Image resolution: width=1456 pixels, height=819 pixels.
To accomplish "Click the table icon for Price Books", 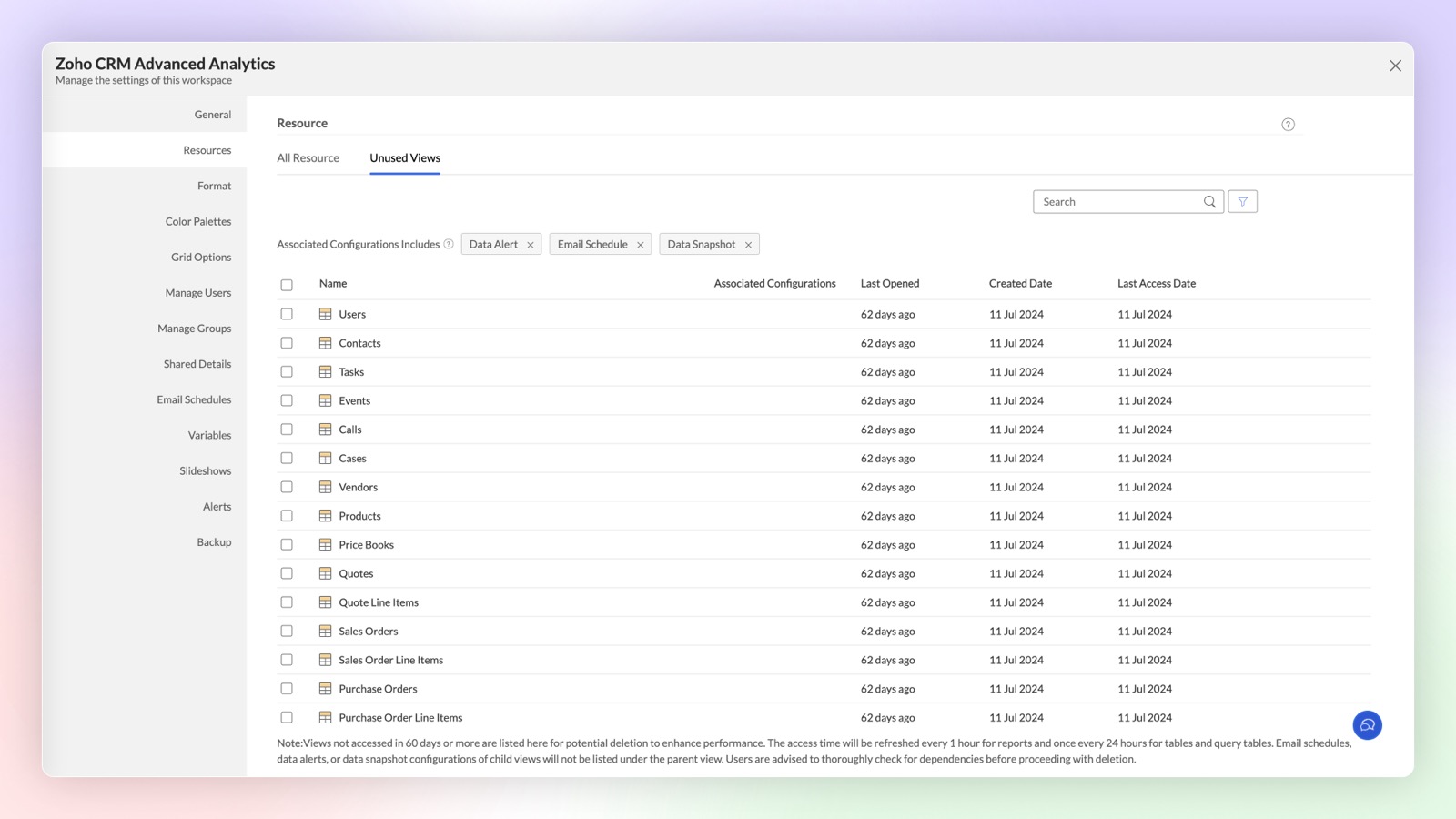I will pos(325,544).
